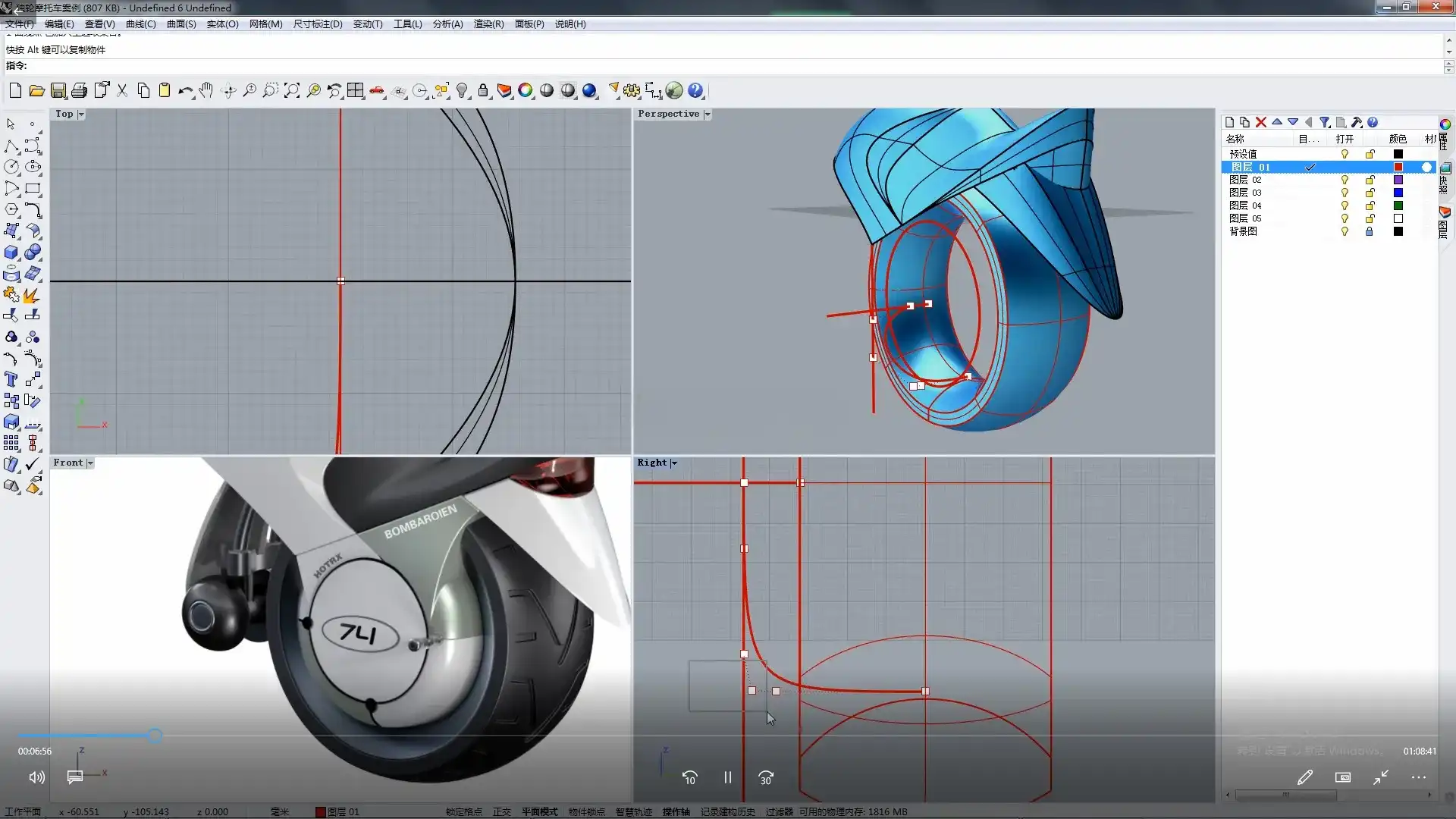Click the red X delete layer icon
The width and height of the screenshot is (1456, 819).
tap(1261, 122)
